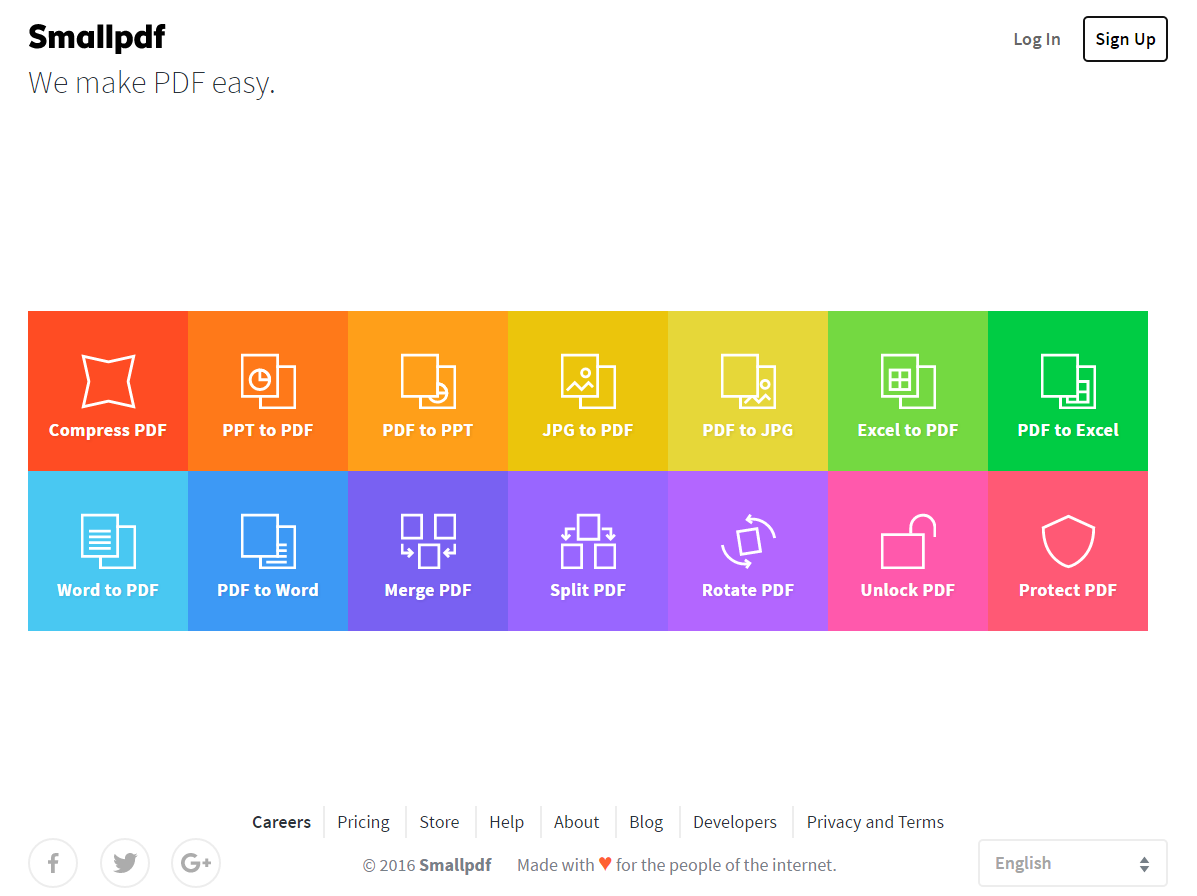Open the Protect PDF shield icon
Image resolution: width=1197 pixels, height=896 pixels.
click(x=1067, y=541)
